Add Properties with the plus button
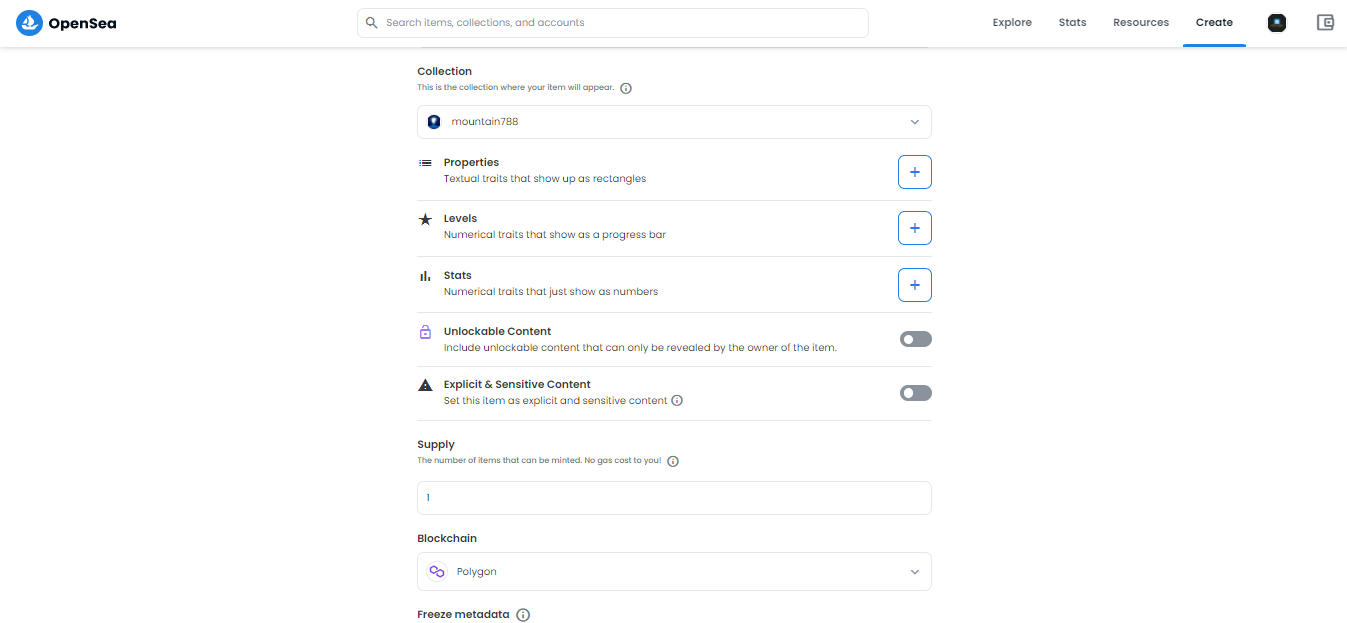 914,172
